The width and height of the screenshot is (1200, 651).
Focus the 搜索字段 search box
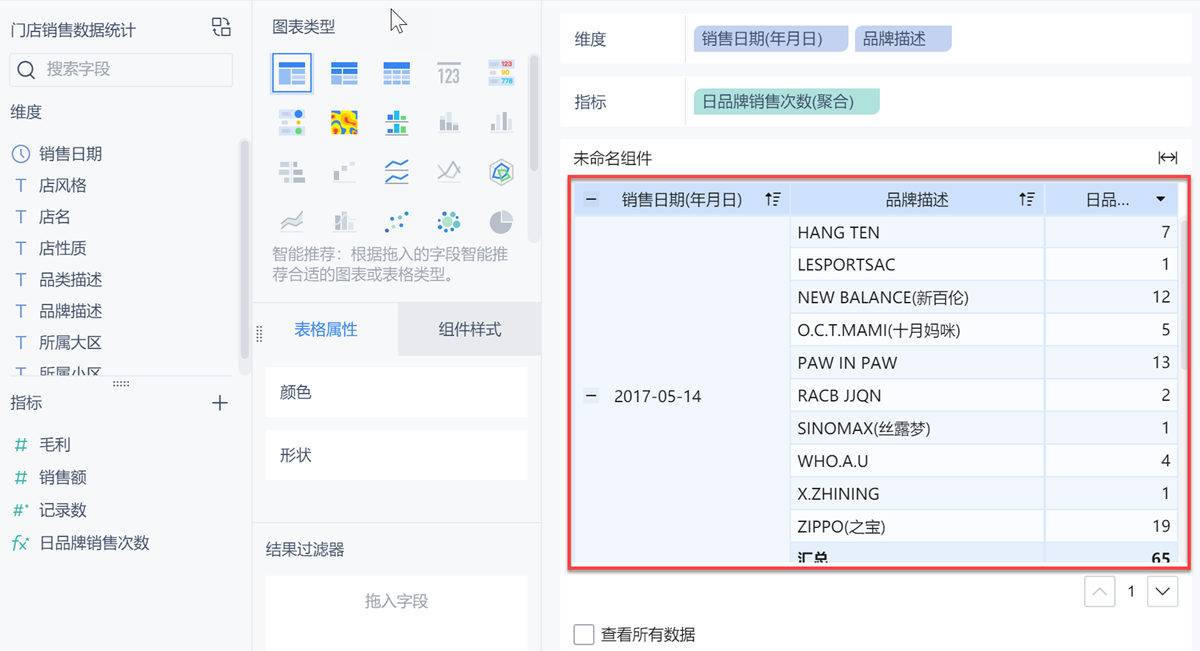(121, 69)
